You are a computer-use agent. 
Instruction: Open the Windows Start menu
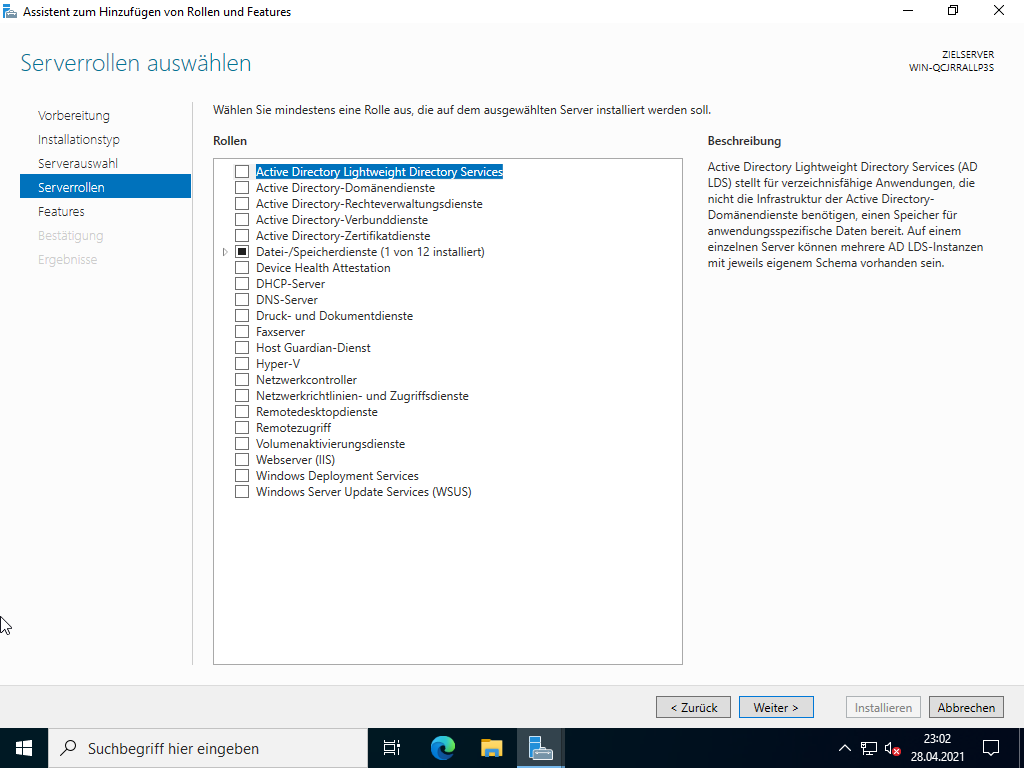24,747
